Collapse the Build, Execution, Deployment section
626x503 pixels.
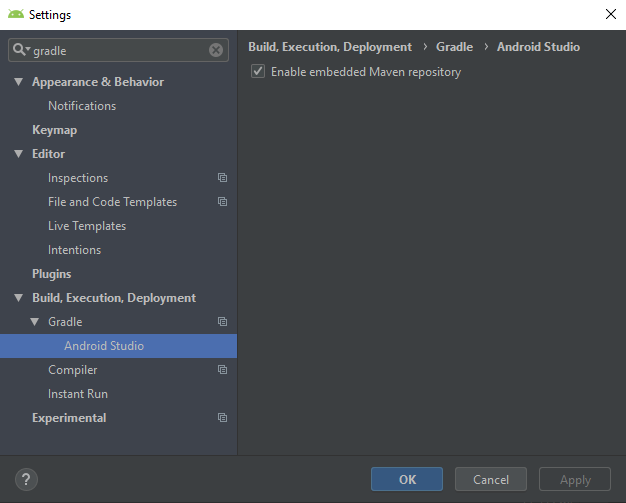coord(18,298)
